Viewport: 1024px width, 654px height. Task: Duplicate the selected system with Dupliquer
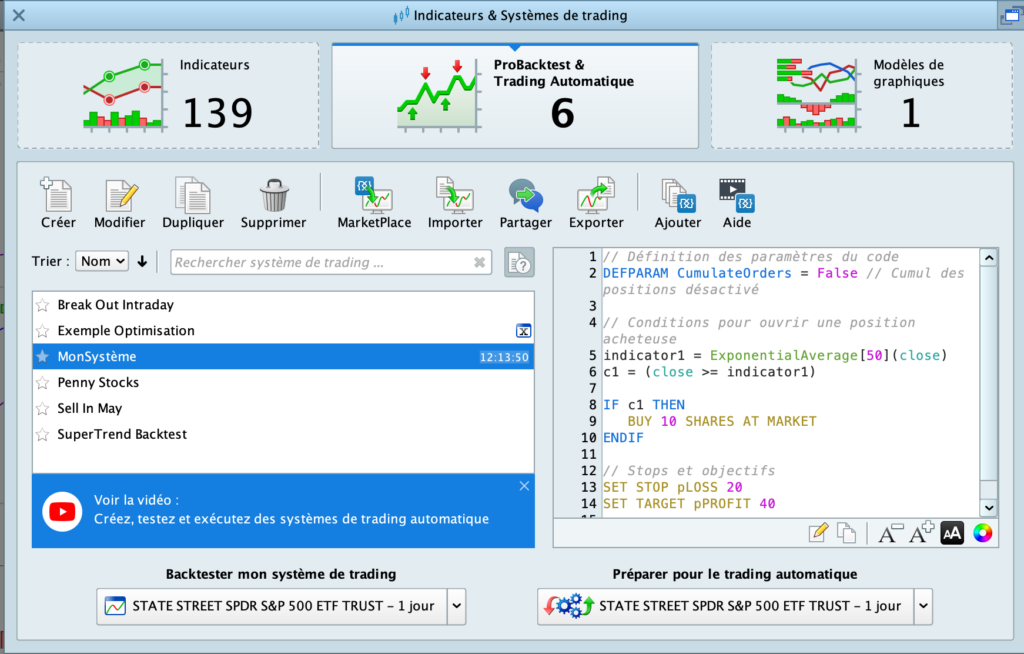[x=192, y=203]
